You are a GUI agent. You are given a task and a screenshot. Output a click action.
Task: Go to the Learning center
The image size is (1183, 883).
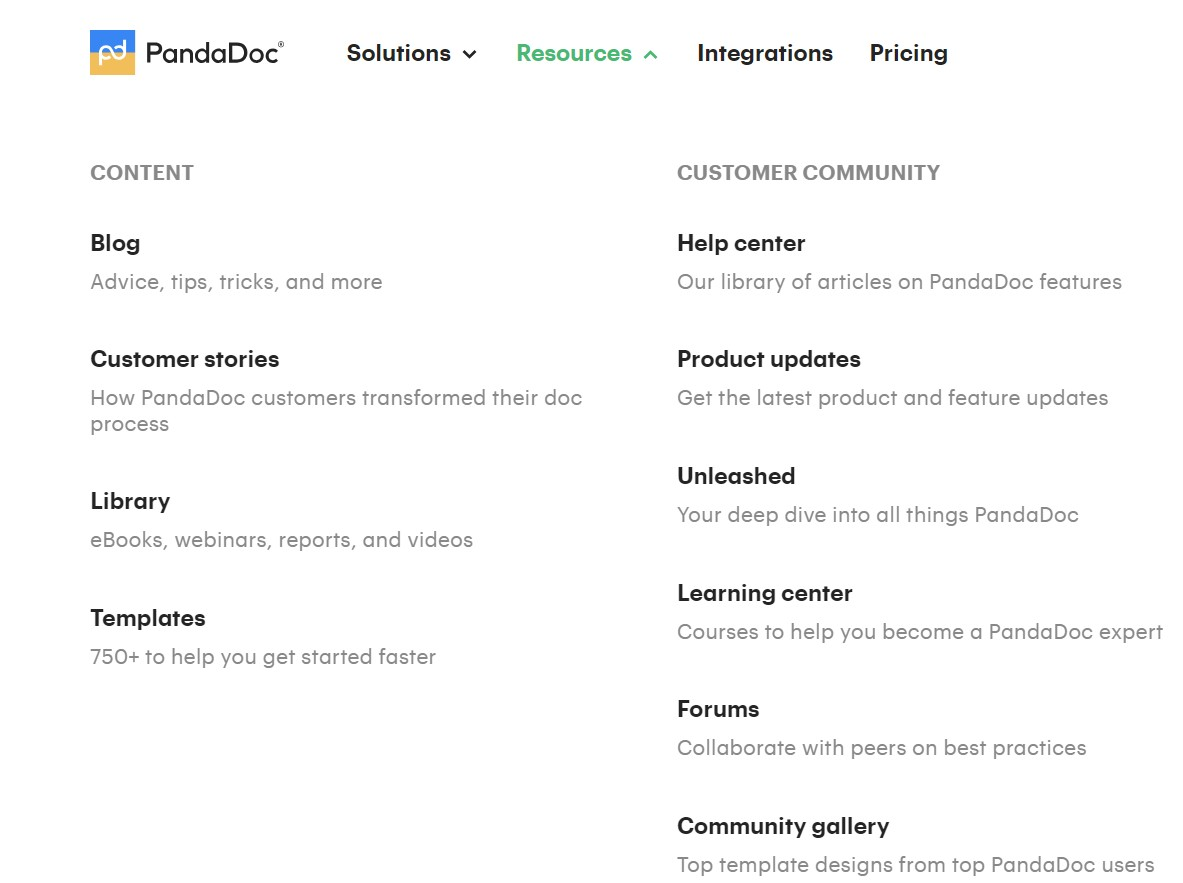click(x=764, y=593)
